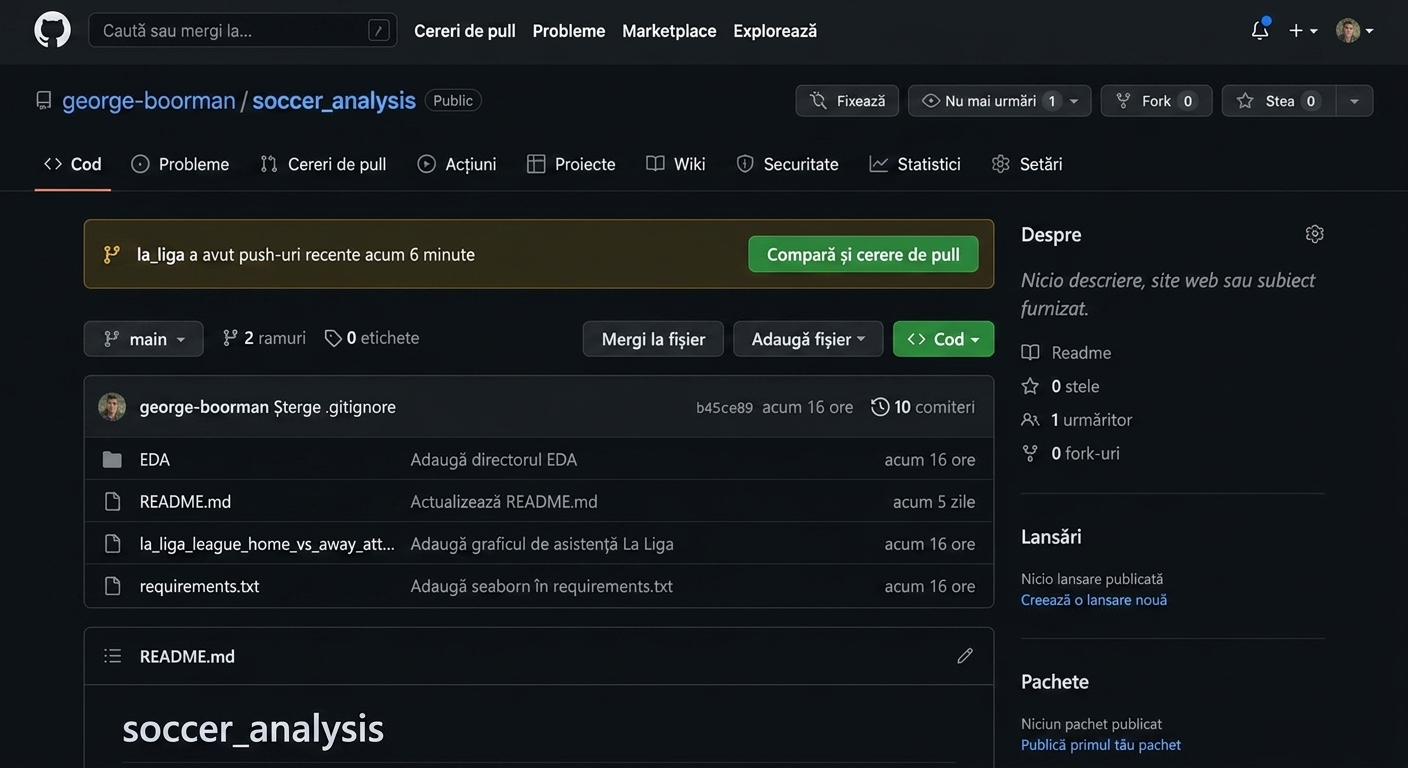Image resolution: width=1408 pixels, height=768 pixels.
Task: Open the EDA folder
Action: coord(155,459)
